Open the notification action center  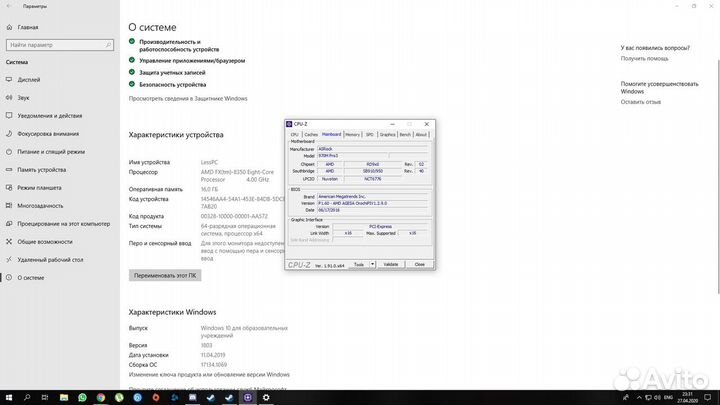708,397
